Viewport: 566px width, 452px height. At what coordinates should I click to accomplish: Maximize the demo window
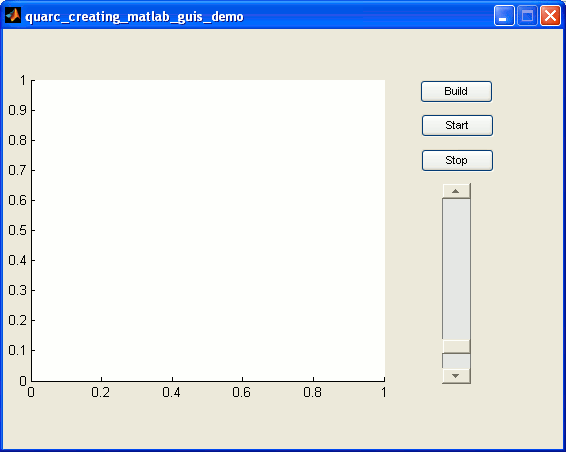[527, 16]
